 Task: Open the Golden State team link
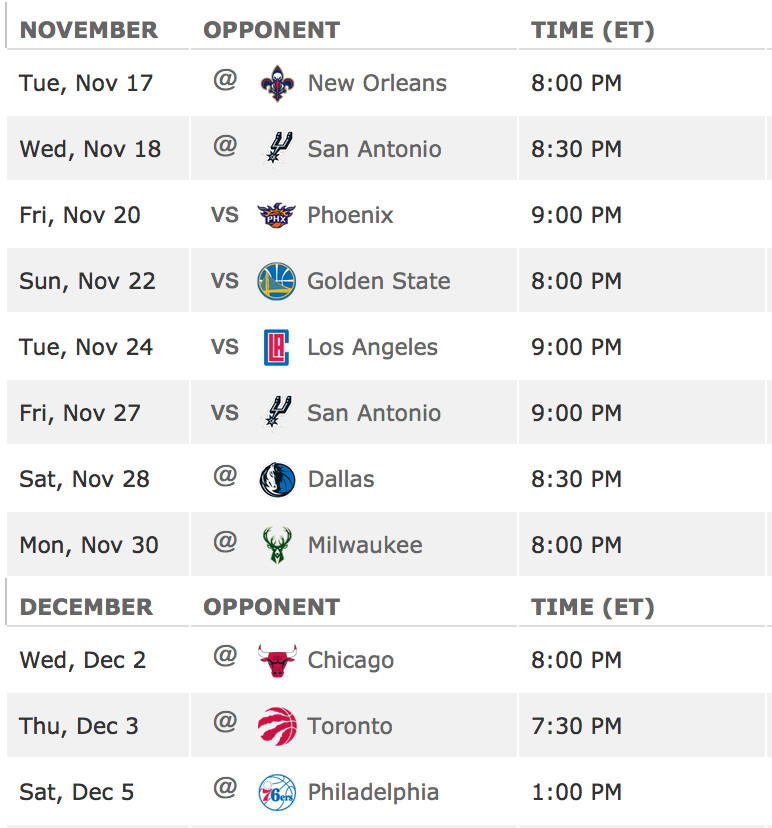click(379, 281)
